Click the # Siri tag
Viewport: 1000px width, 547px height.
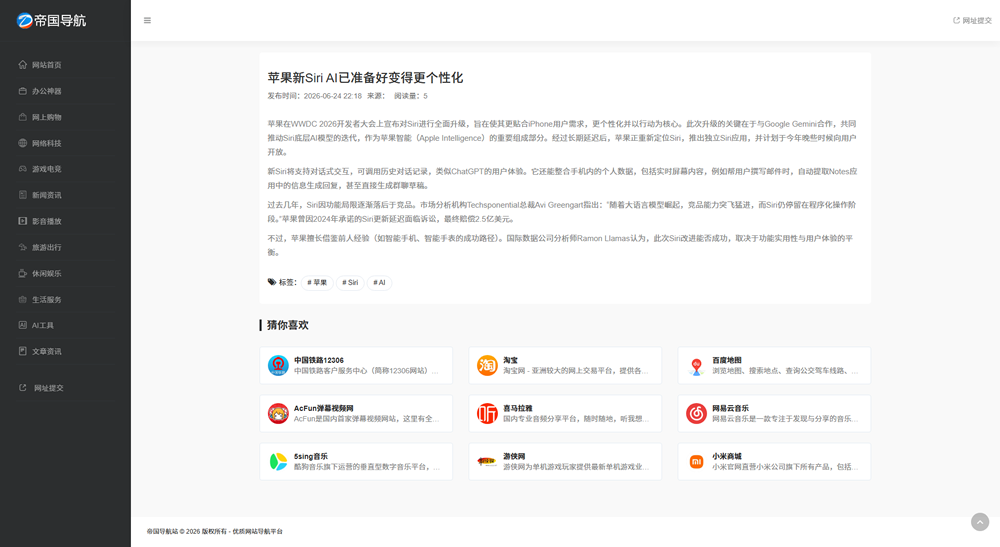[350, 282]
